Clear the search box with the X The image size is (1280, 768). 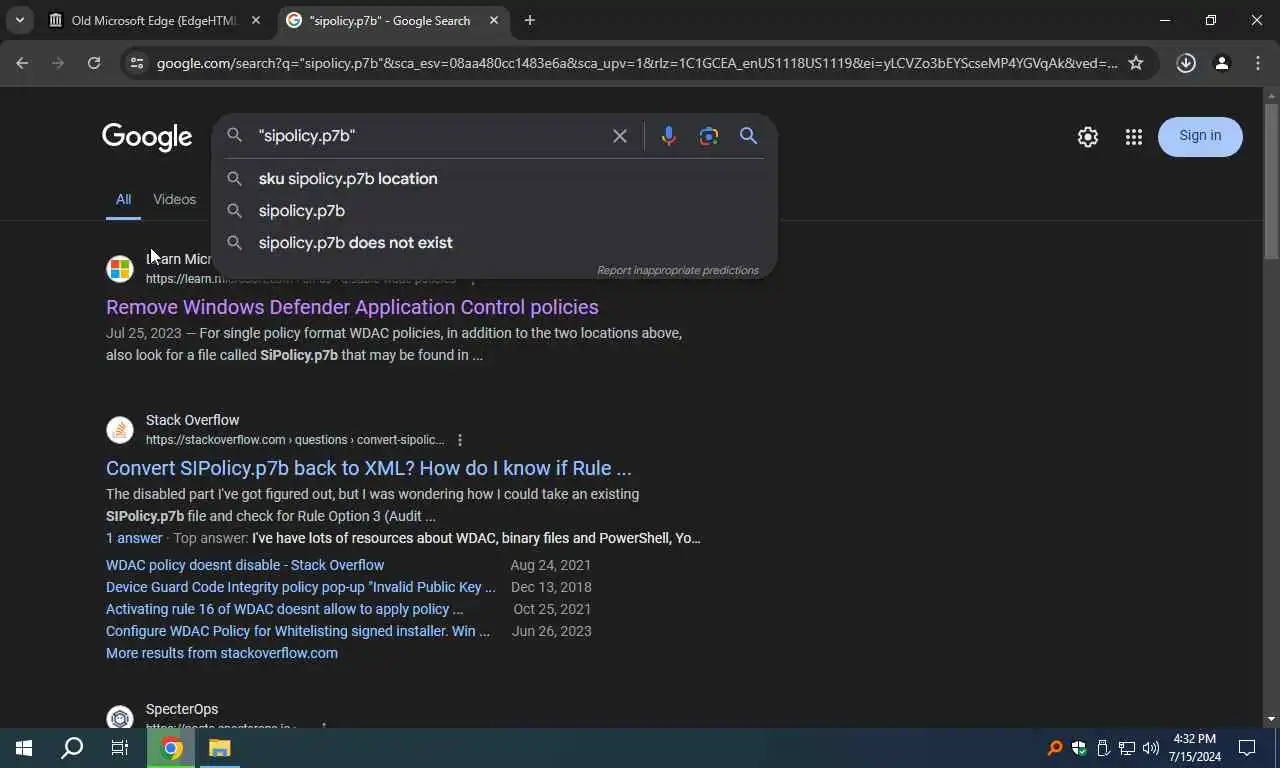tap(620, 136)
